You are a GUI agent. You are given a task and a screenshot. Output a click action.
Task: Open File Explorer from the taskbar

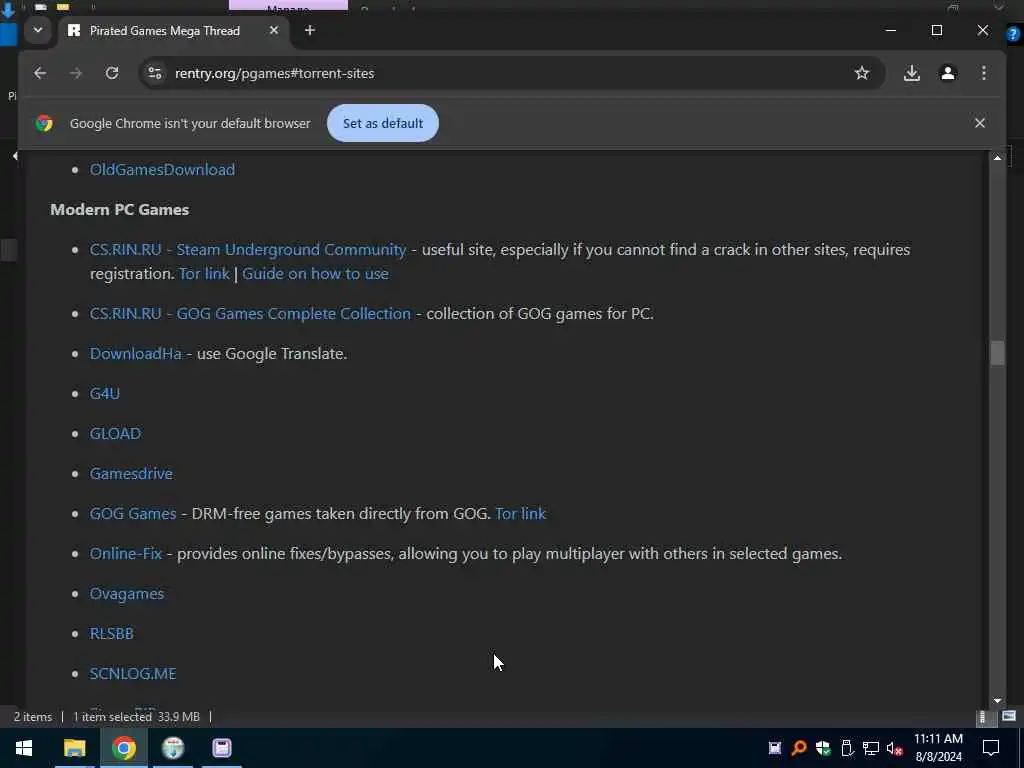pyautogui.click(x=74, y=748)
